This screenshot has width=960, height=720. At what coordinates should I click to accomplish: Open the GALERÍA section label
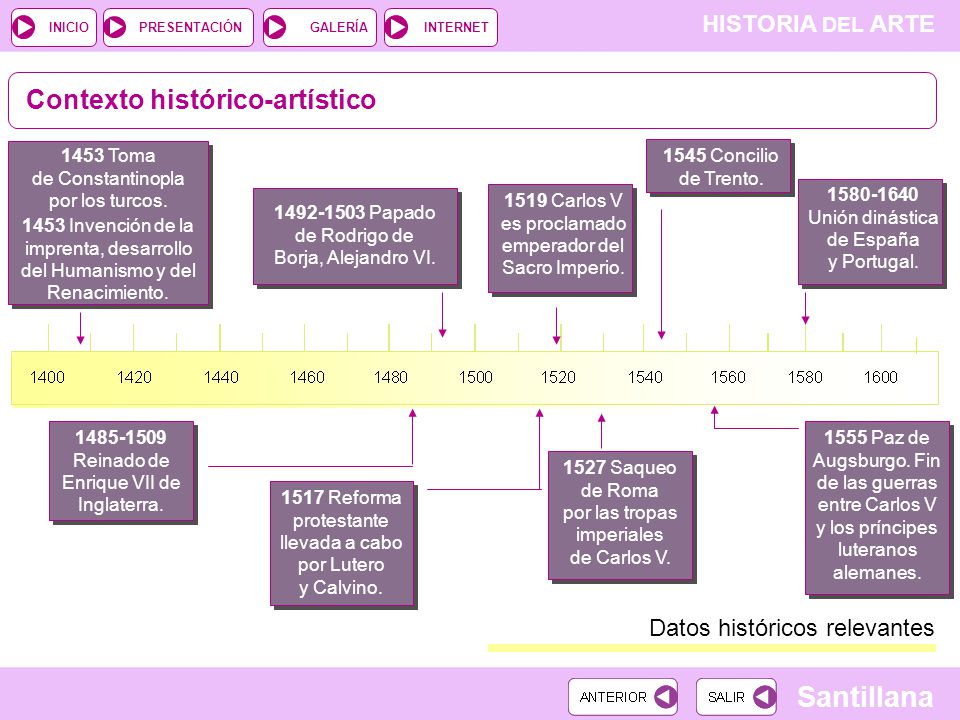click(x=339, y=28)
